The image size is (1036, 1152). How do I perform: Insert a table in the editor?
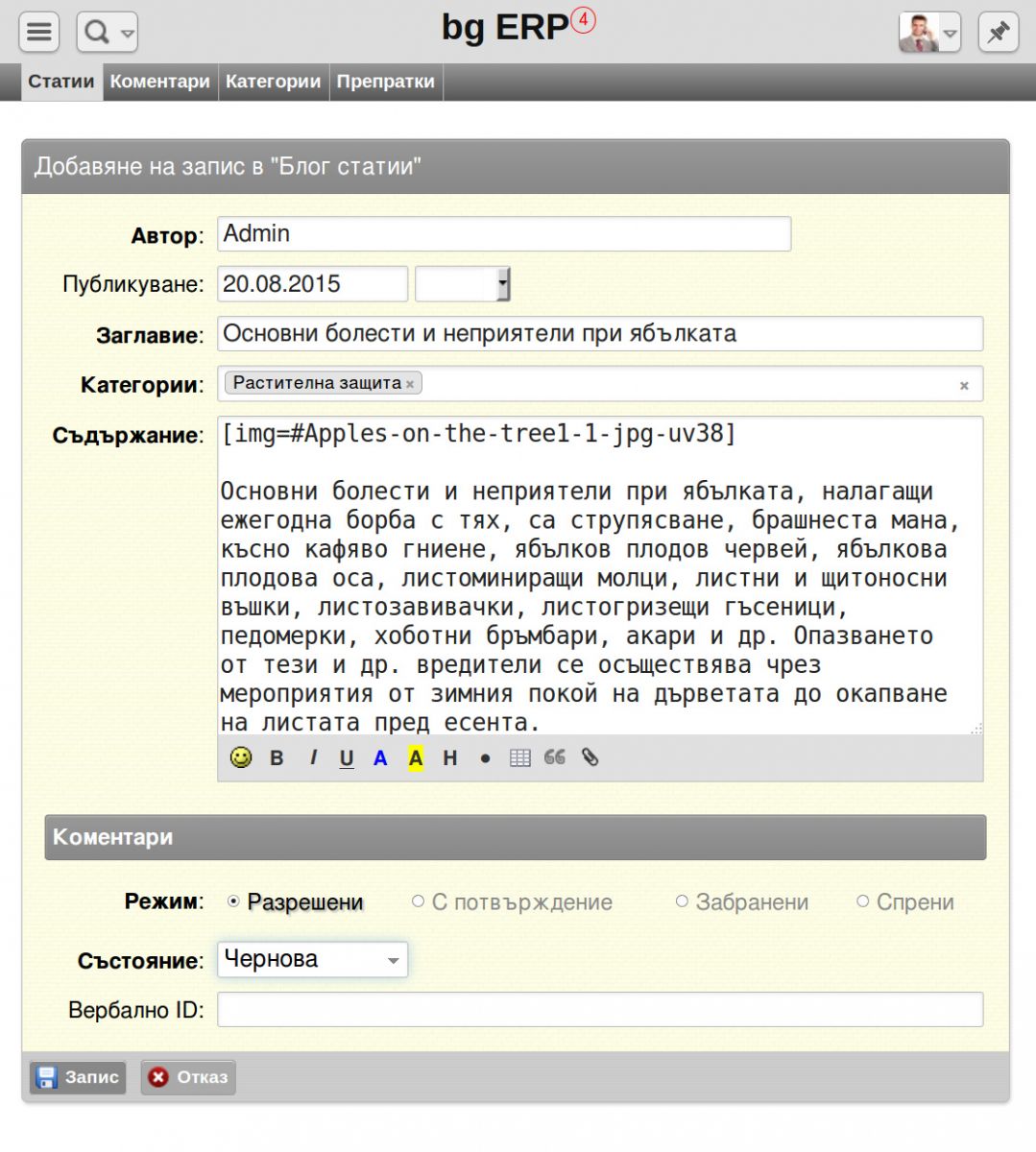pos(519,758)
